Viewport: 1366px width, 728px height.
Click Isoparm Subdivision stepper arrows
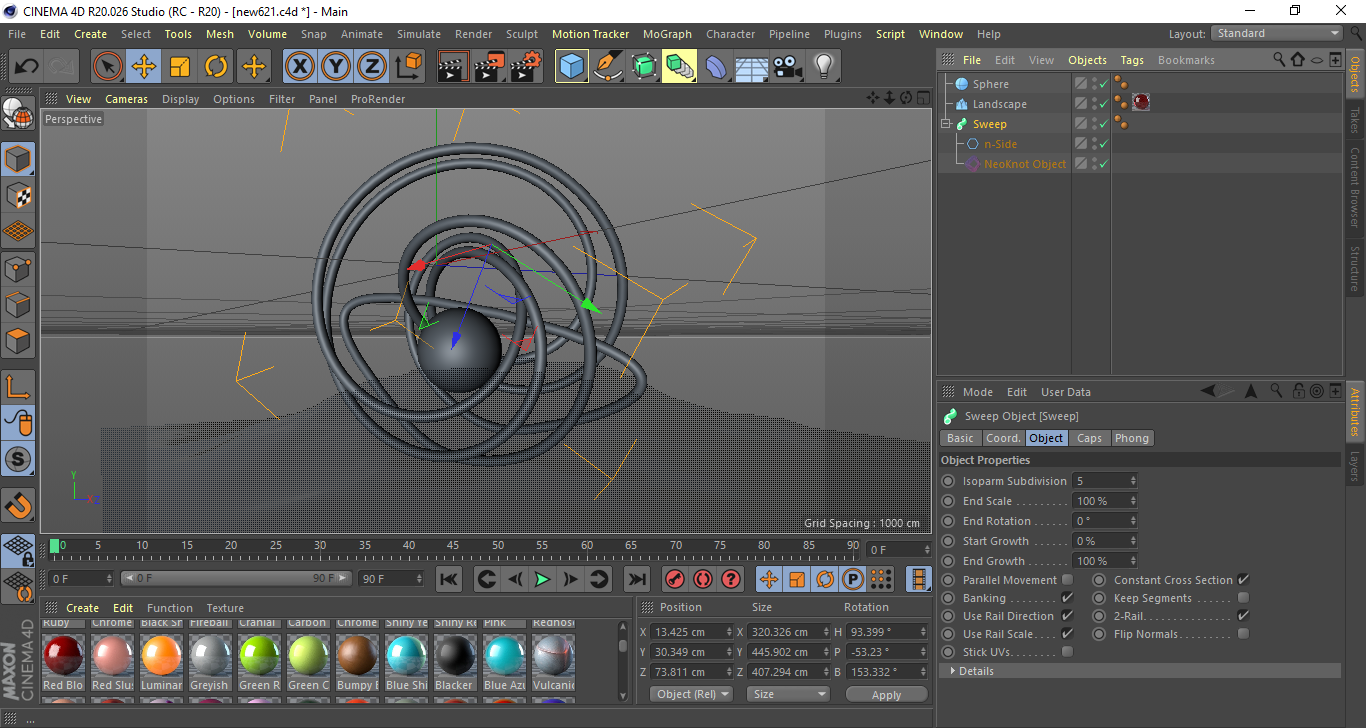click(1133, 481)
